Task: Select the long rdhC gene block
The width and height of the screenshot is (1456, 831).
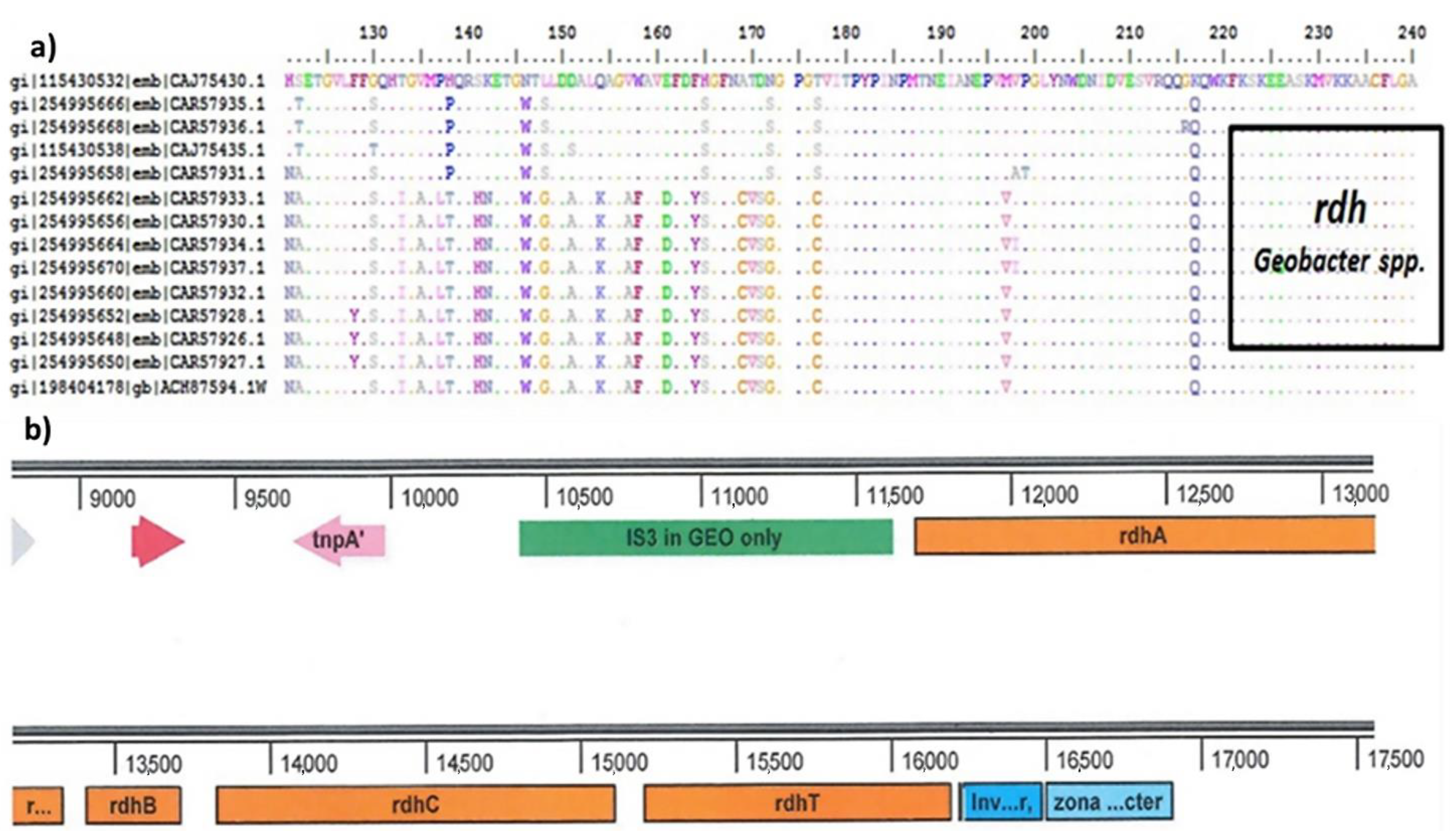Action: pyautogui.click(x=416, y=804)
